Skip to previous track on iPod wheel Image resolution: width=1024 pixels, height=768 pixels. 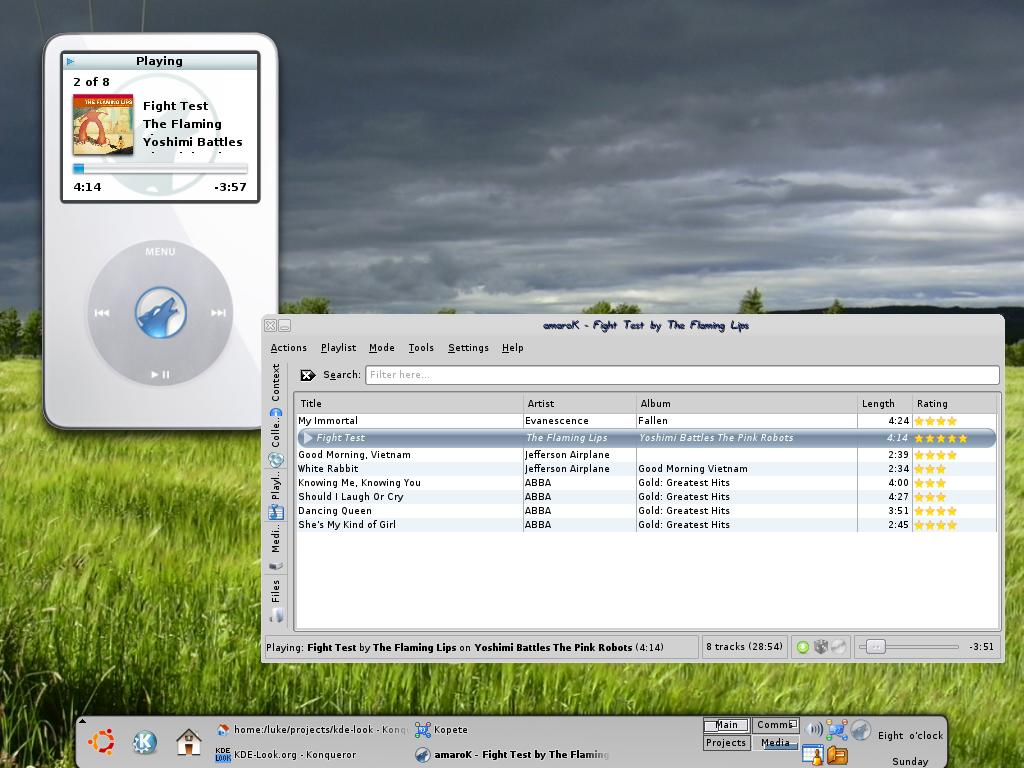pyautogui.click(x=102, y=313)
